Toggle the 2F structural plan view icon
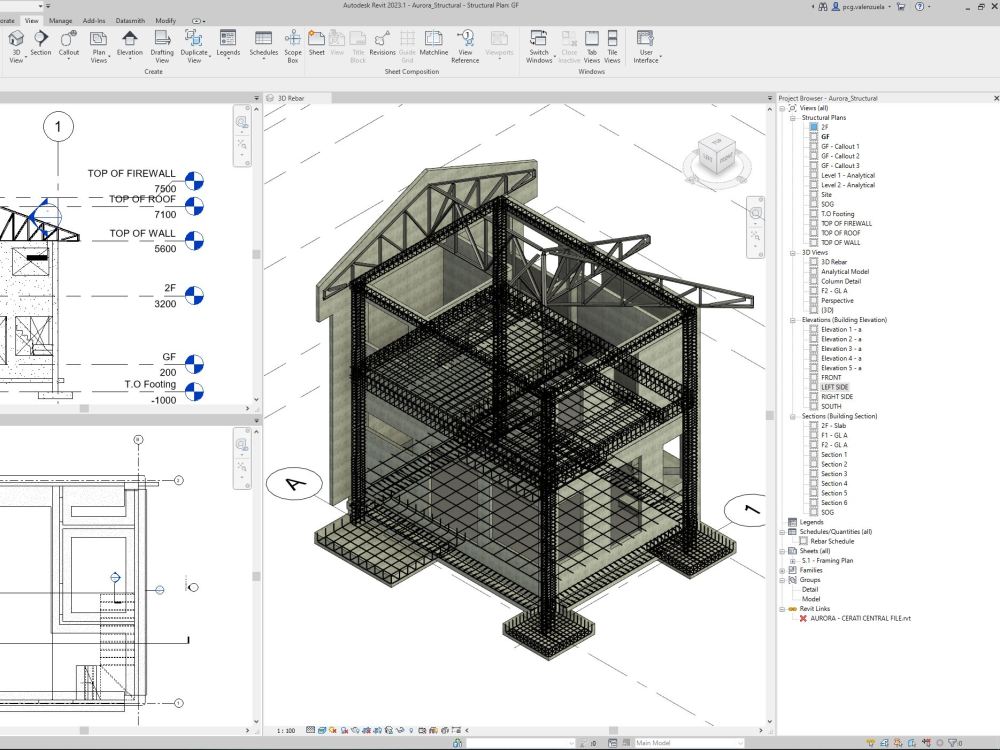Viewport: 1000px width, 750px height. (x=814, y=127)
